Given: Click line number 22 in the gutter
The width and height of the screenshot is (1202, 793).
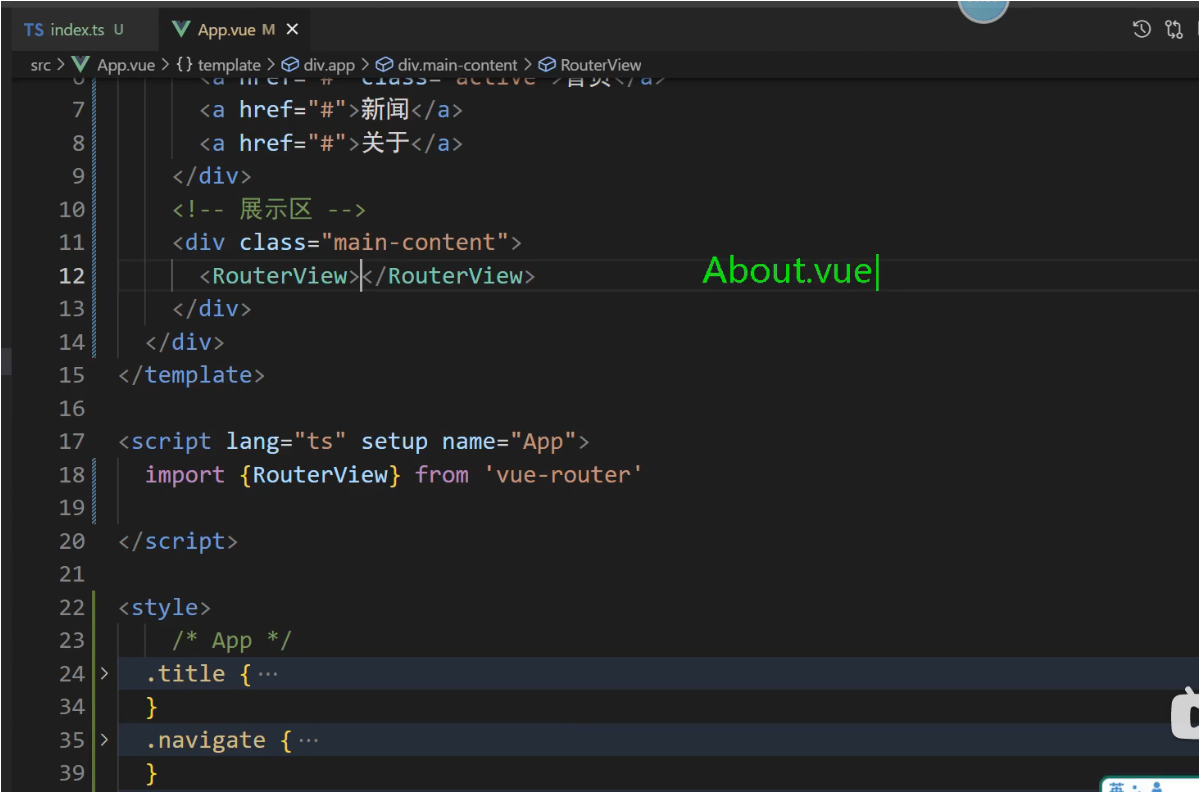Looking at the screenshot, I should point(72,608).
